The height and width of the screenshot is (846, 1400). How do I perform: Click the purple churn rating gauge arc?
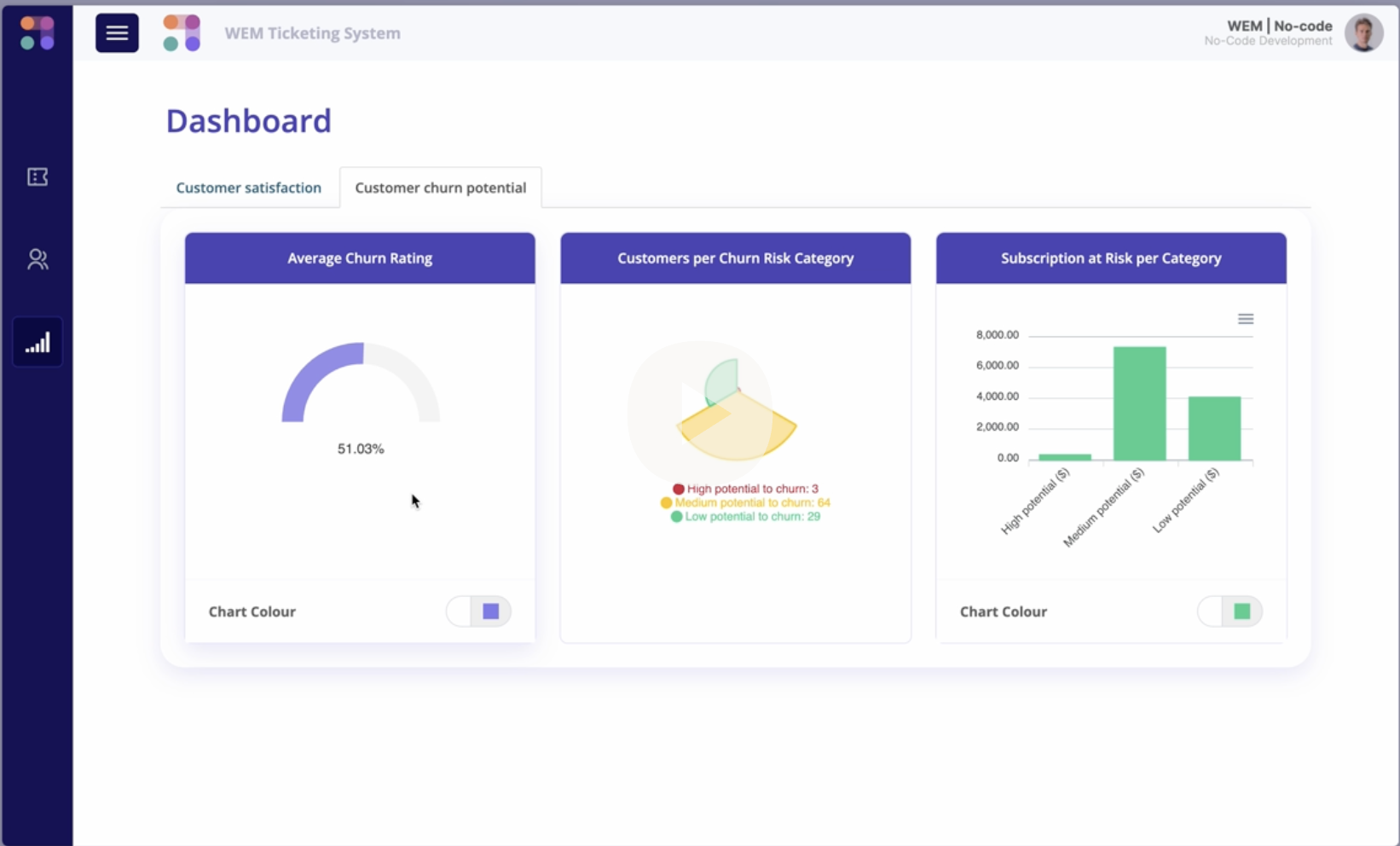(313, 369)
